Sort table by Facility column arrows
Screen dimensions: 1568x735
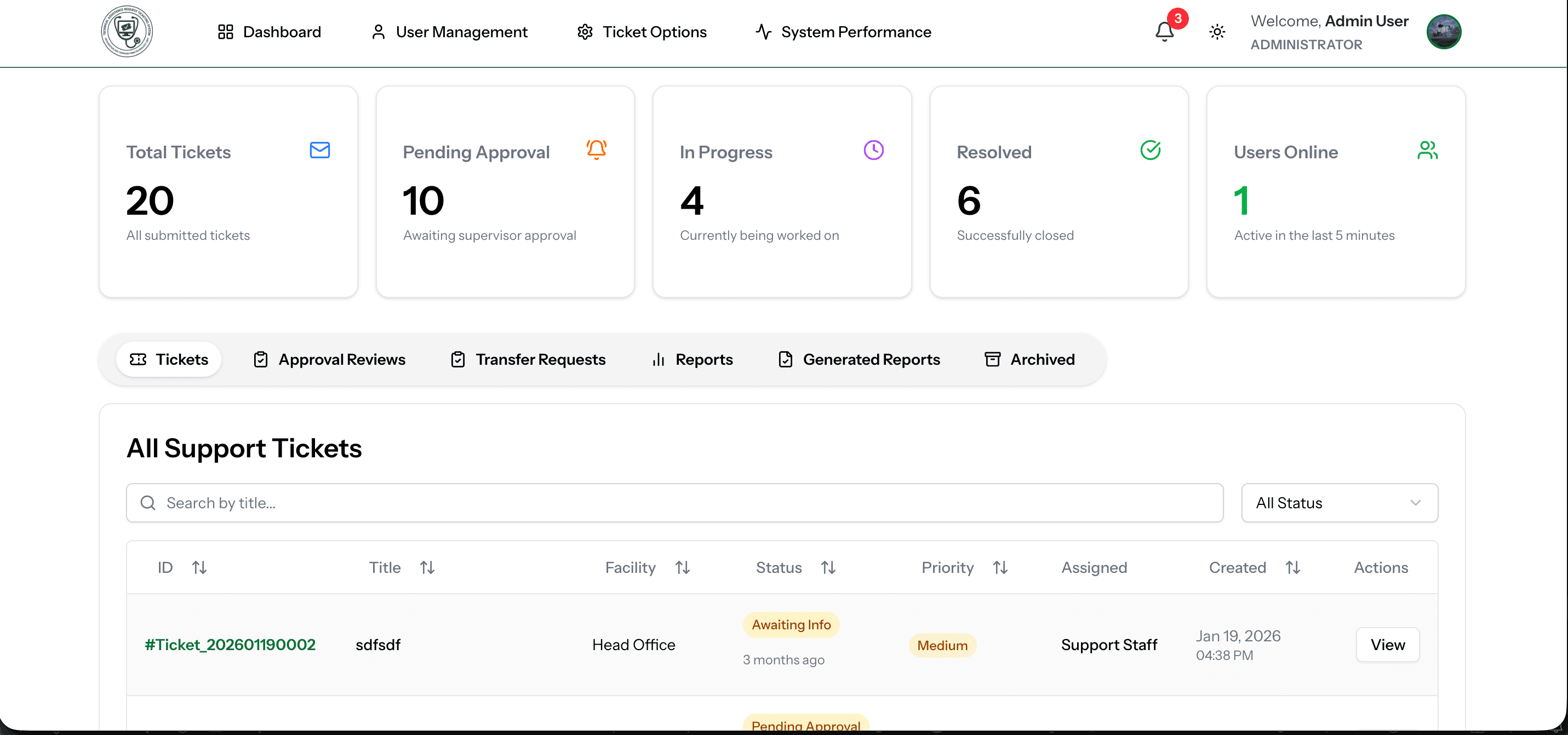682,567
